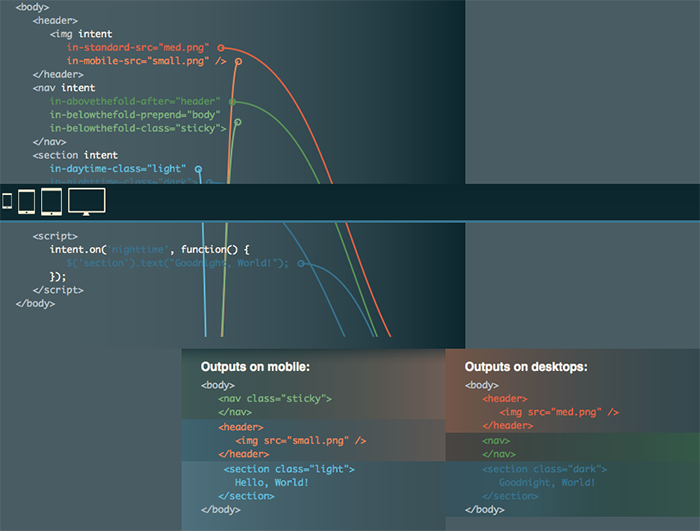Click the 'Outputs on mobile:' heading
This screenshot has height=531, width=700.
255,367
